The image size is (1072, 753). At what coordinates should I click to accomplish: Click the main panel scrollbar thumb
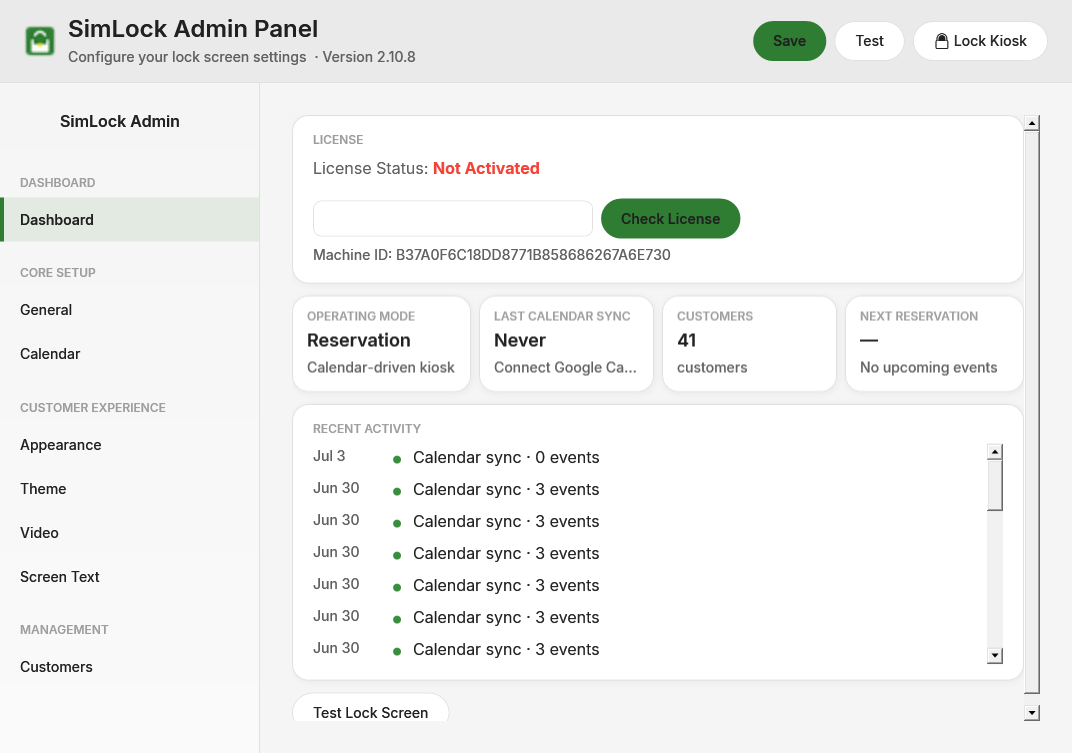[1032, 412]
